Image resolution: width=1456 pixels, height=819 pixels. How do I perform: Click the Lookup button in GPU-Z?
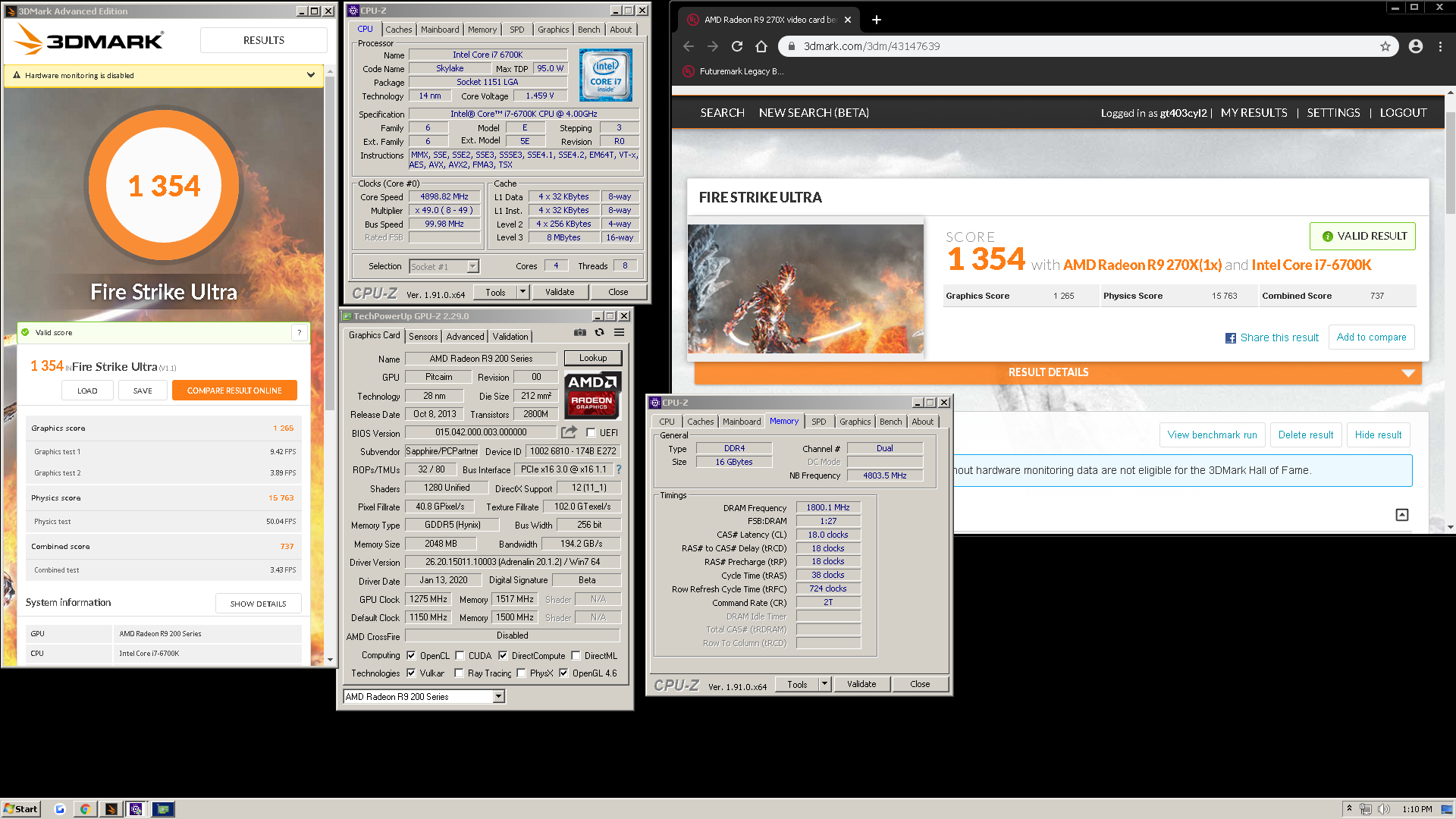[593, 358]
